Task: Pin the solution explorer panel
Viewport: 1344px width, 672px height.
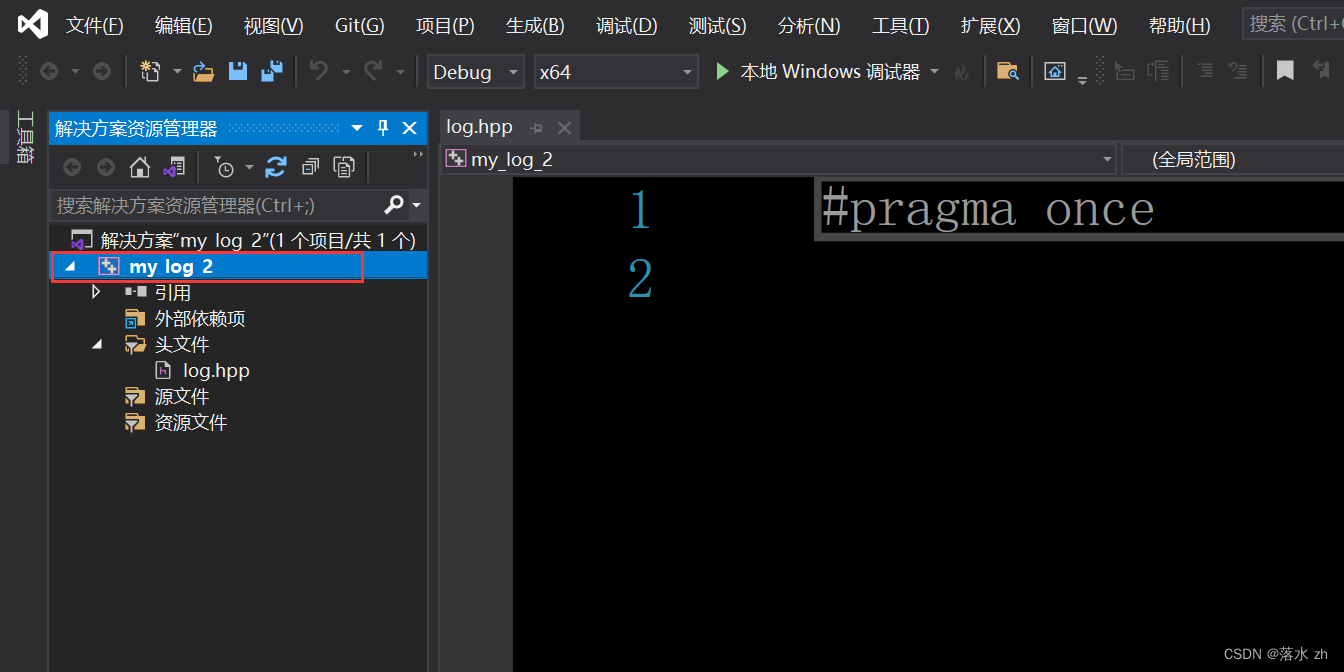Action: (383, 127)
